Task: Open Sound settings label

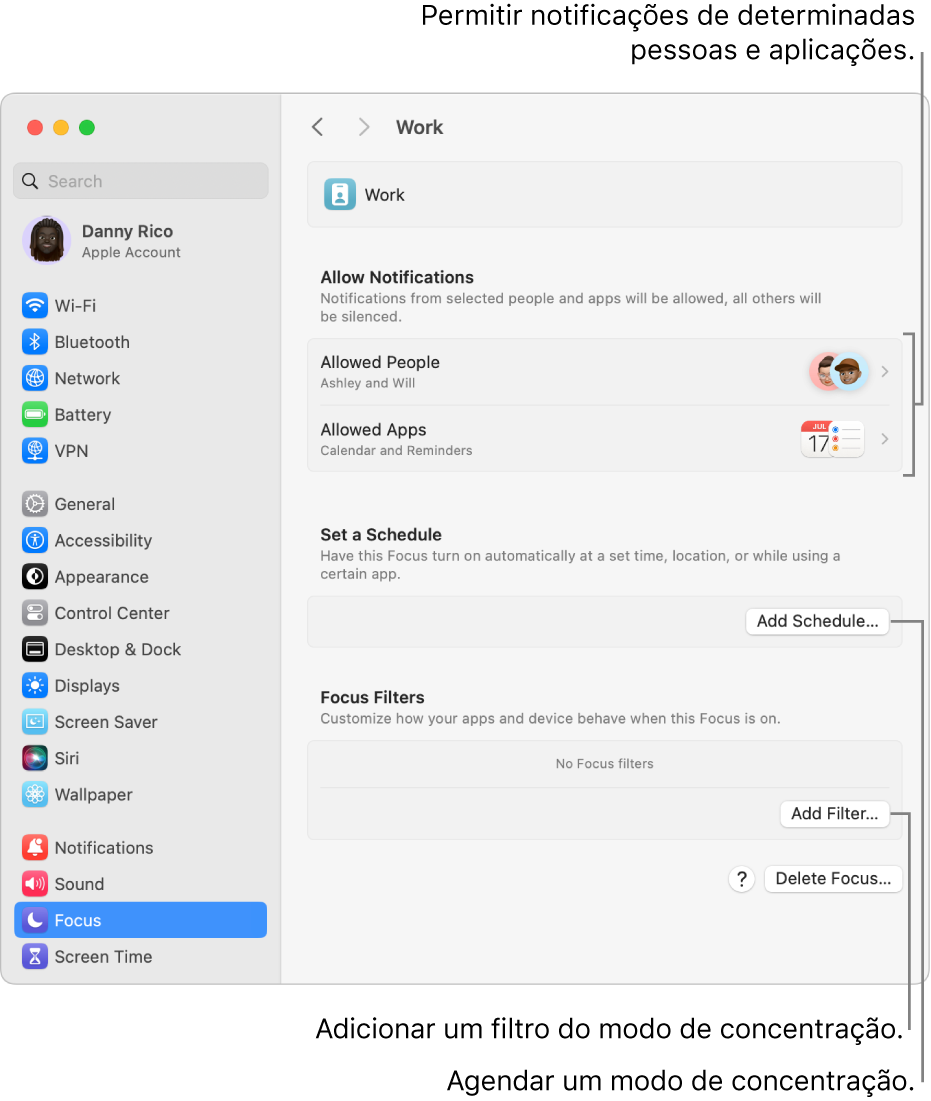Action: coord(79,884)
